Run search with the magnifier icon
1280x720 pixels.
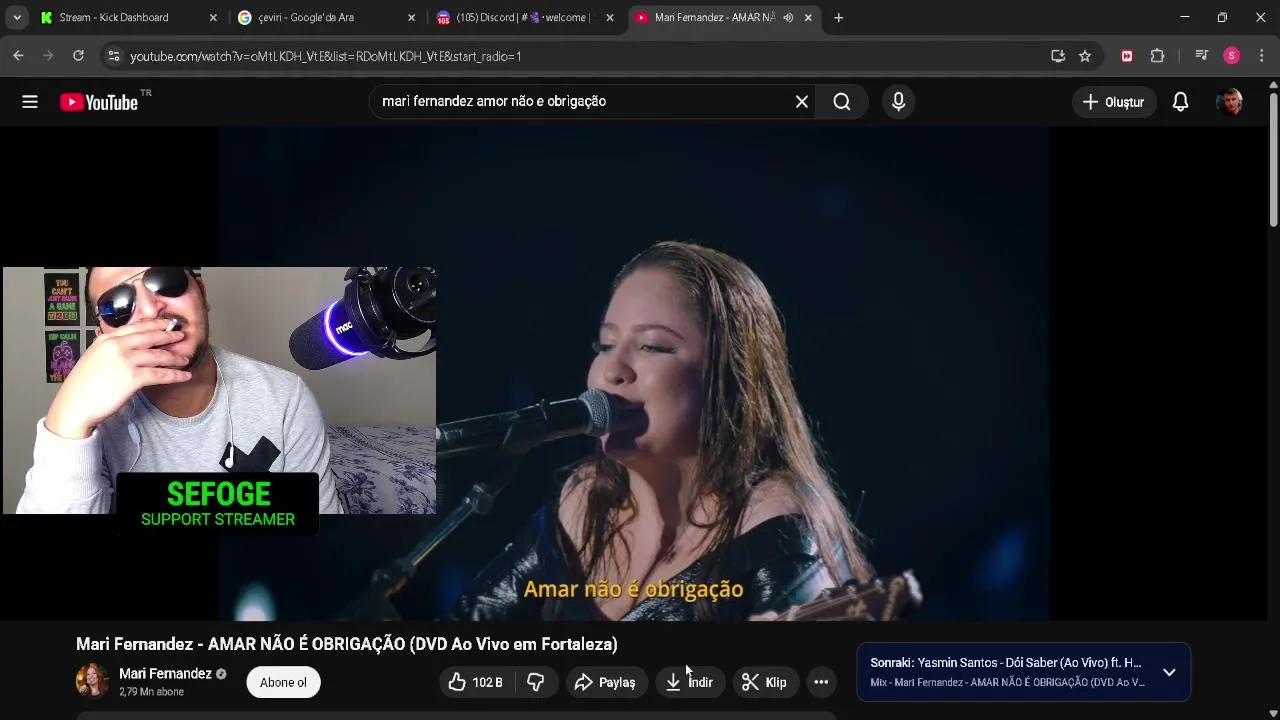(842, 101)
